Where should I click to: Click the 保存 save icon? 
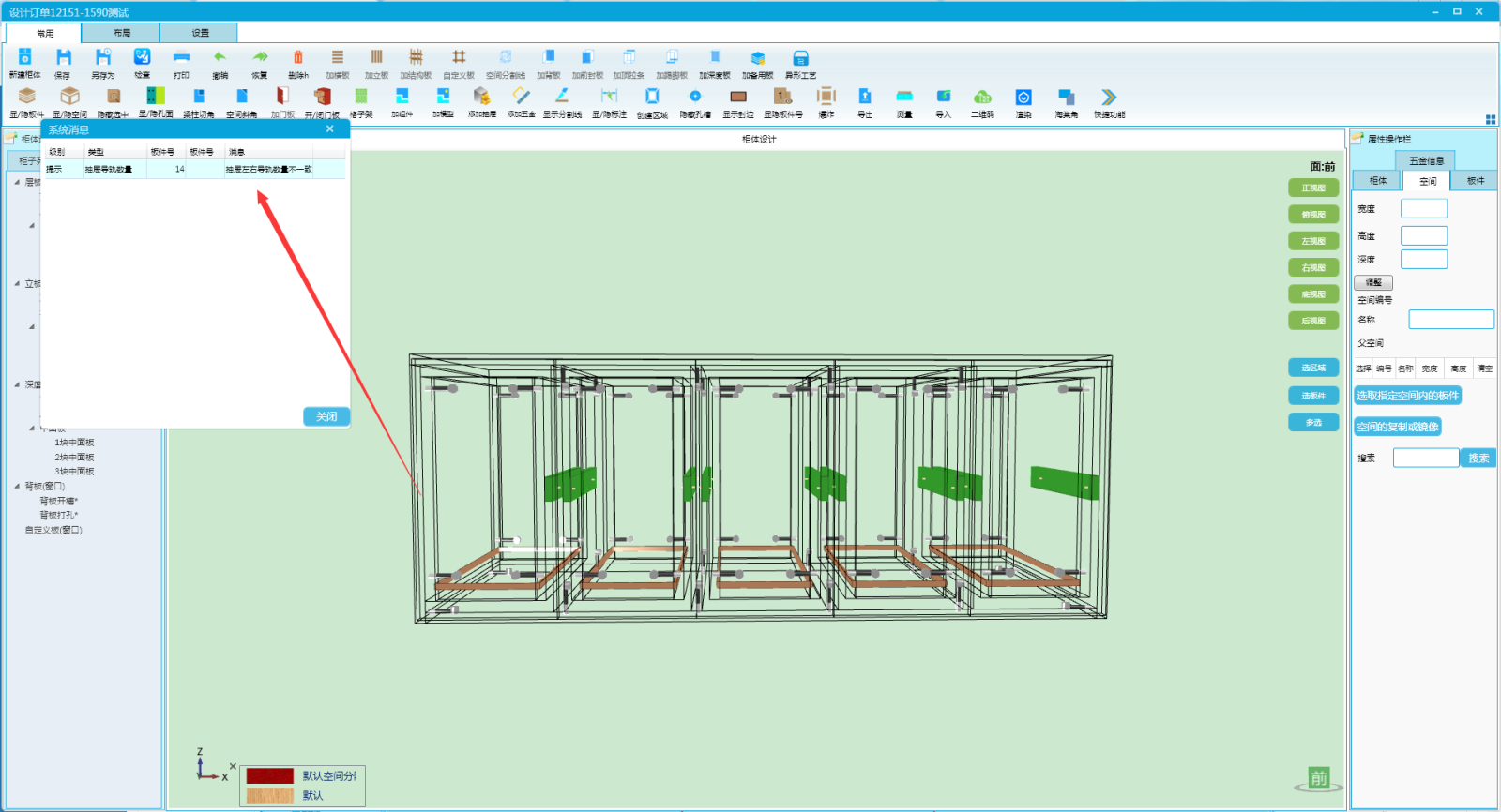tap(63, 58)
